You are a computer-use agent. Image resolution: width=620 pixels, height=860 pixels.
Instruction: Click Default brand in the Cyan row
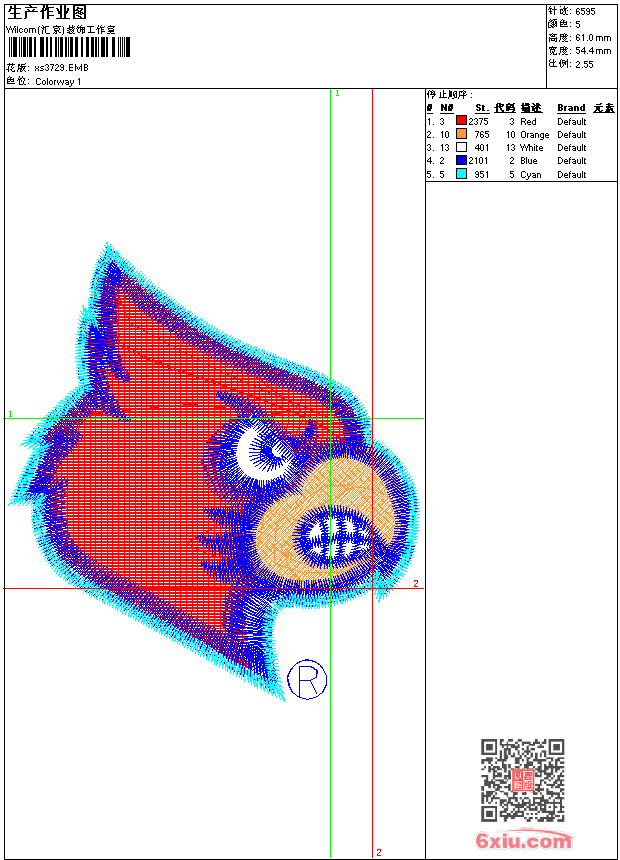(572, 175)
